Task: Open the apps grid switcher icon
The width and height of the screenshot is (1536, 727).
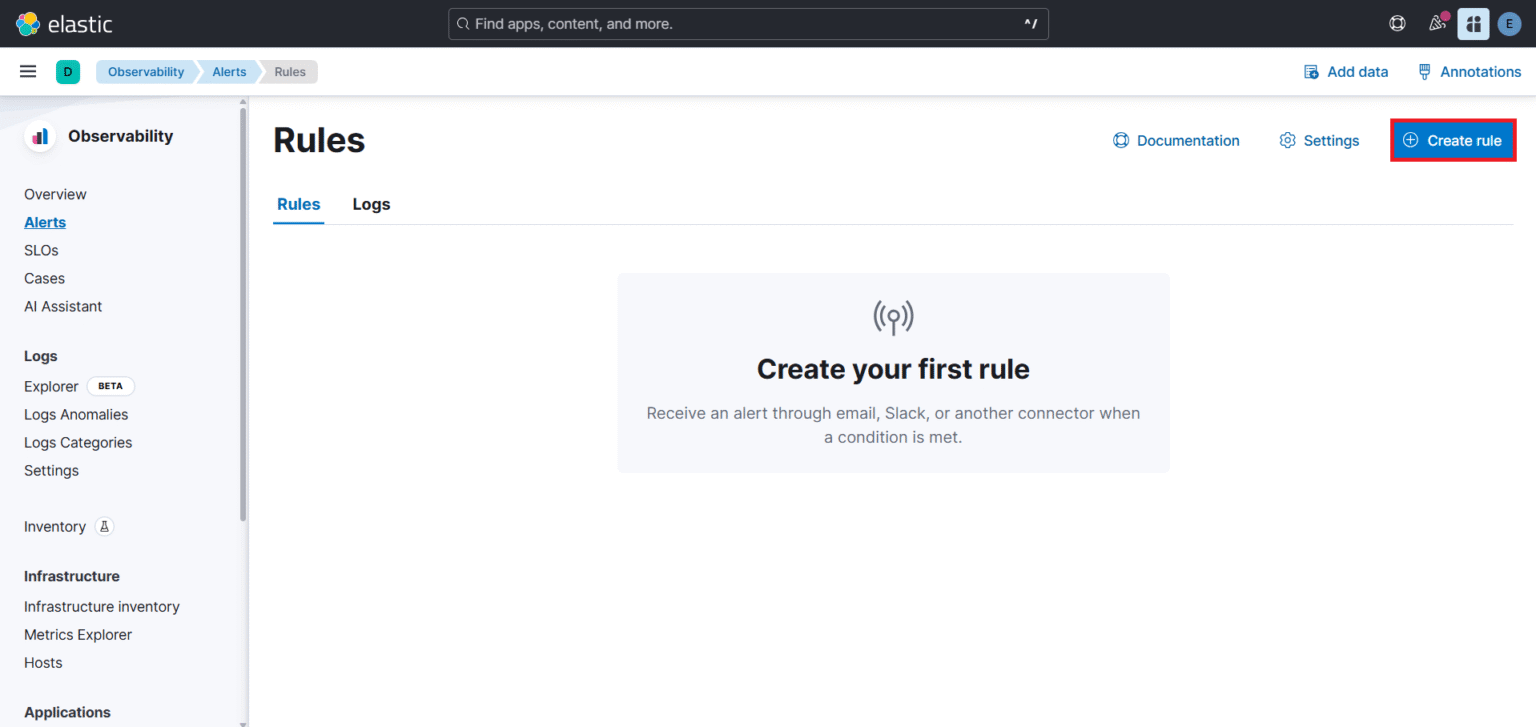Action: pyautogui.click(x=1473, y=23)
